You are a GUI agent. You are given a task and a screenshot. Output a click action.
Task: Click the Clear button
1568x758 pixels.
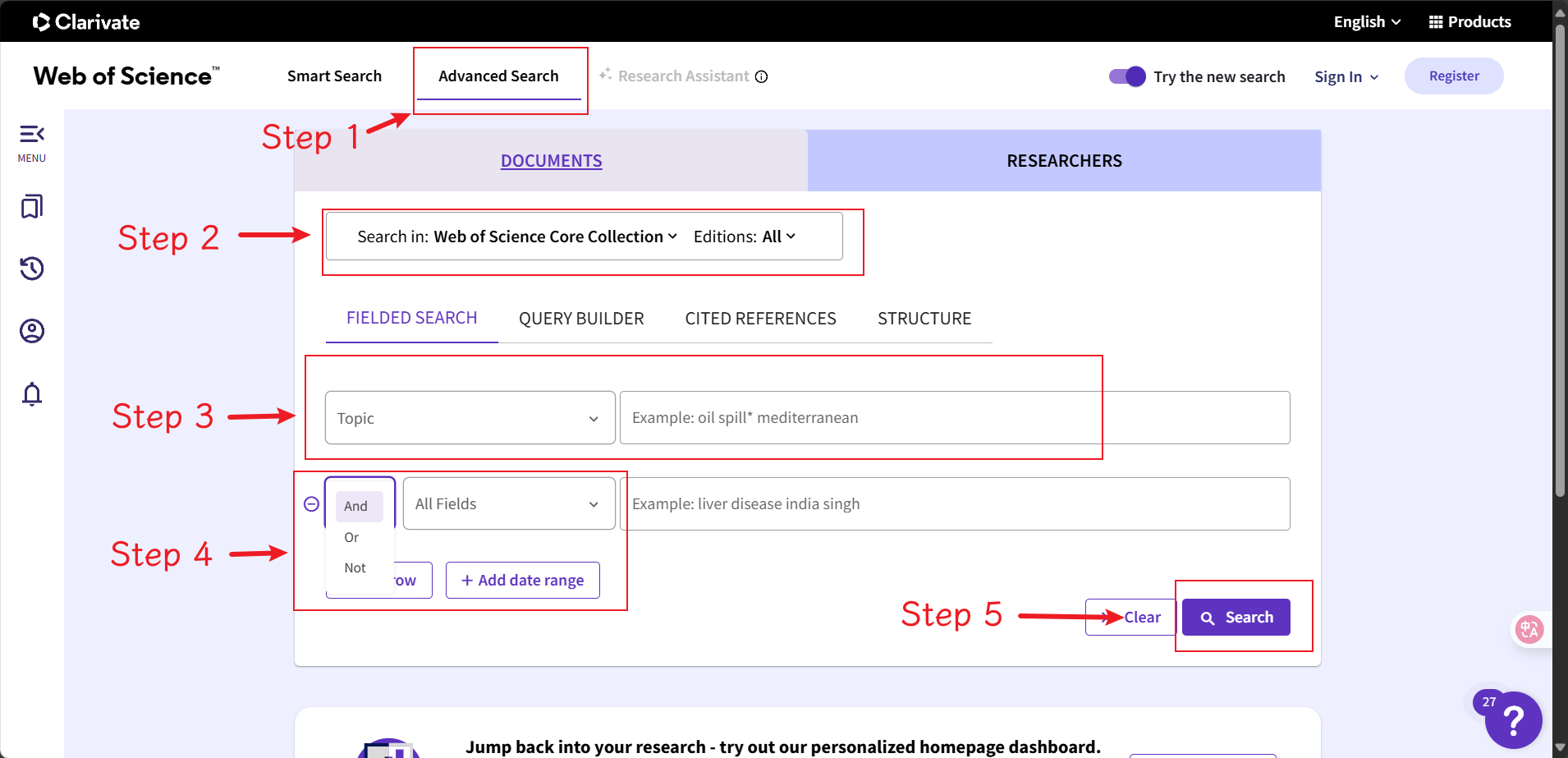pyautogui.click(x=1142, y=617)
